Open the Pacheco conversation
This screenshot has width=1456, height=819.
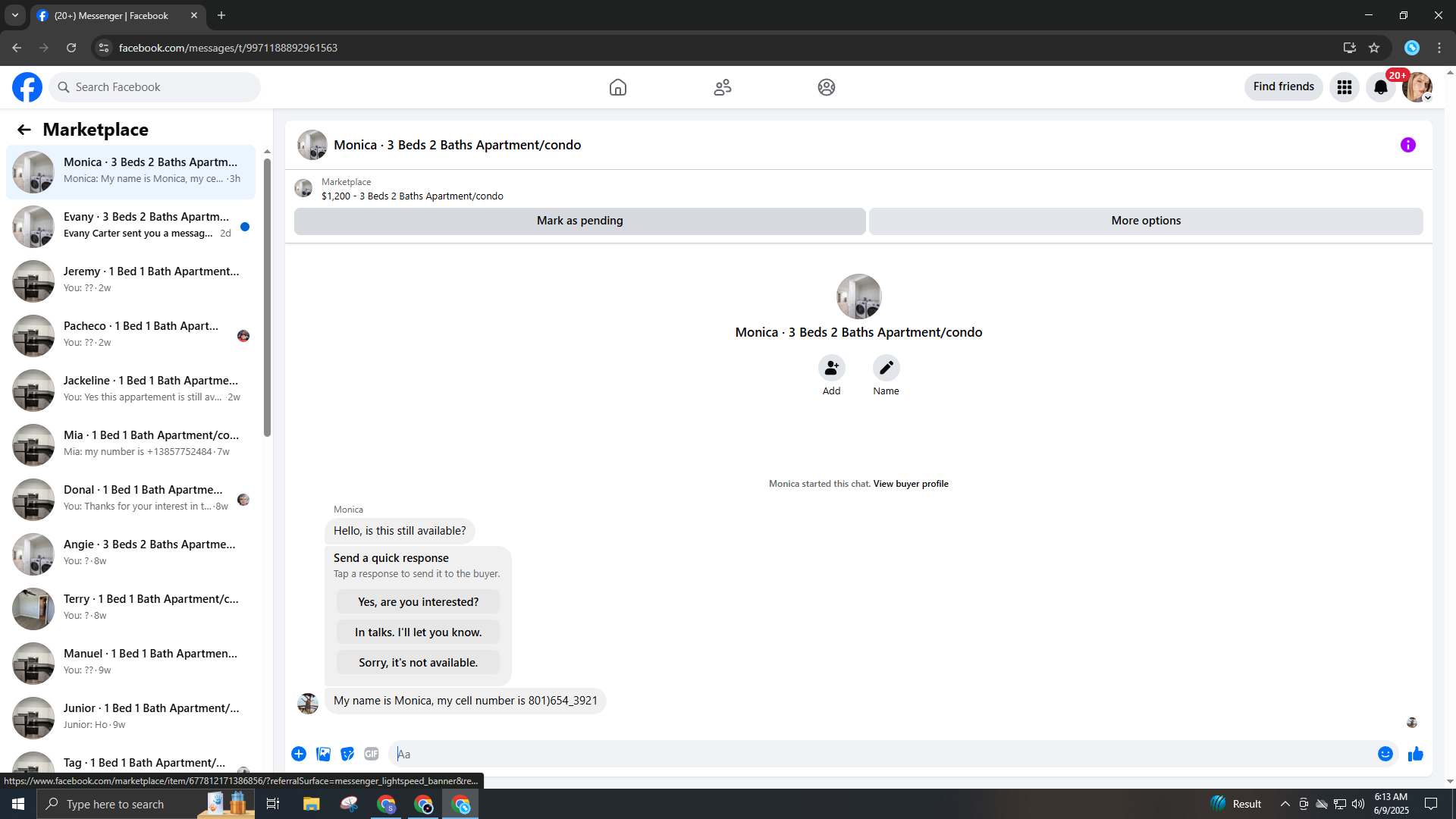coord(130,335)
